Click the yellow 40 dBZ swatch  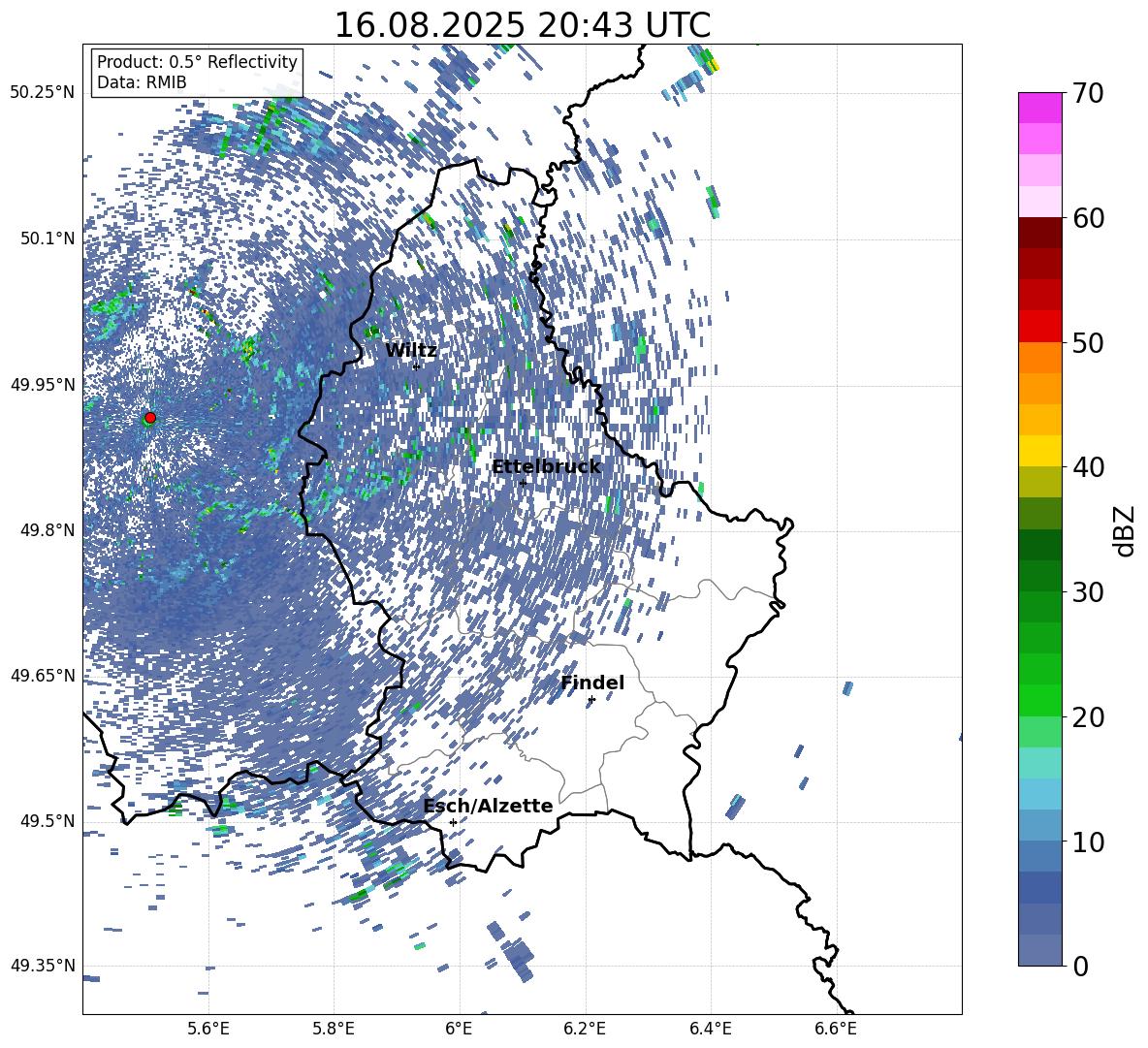[1039, 450]
